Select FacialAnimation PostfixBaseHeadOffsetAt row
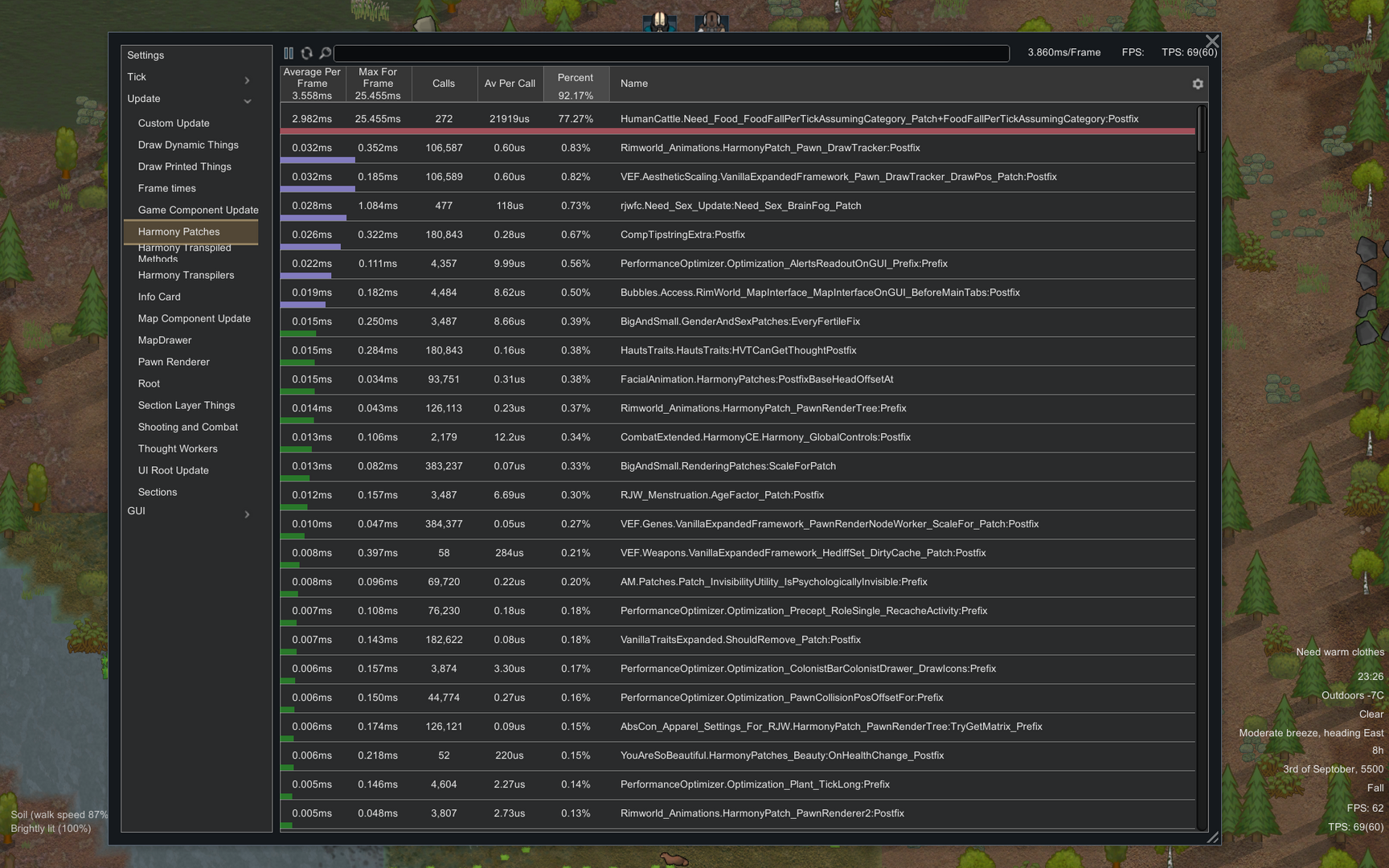 click(738, 380)
